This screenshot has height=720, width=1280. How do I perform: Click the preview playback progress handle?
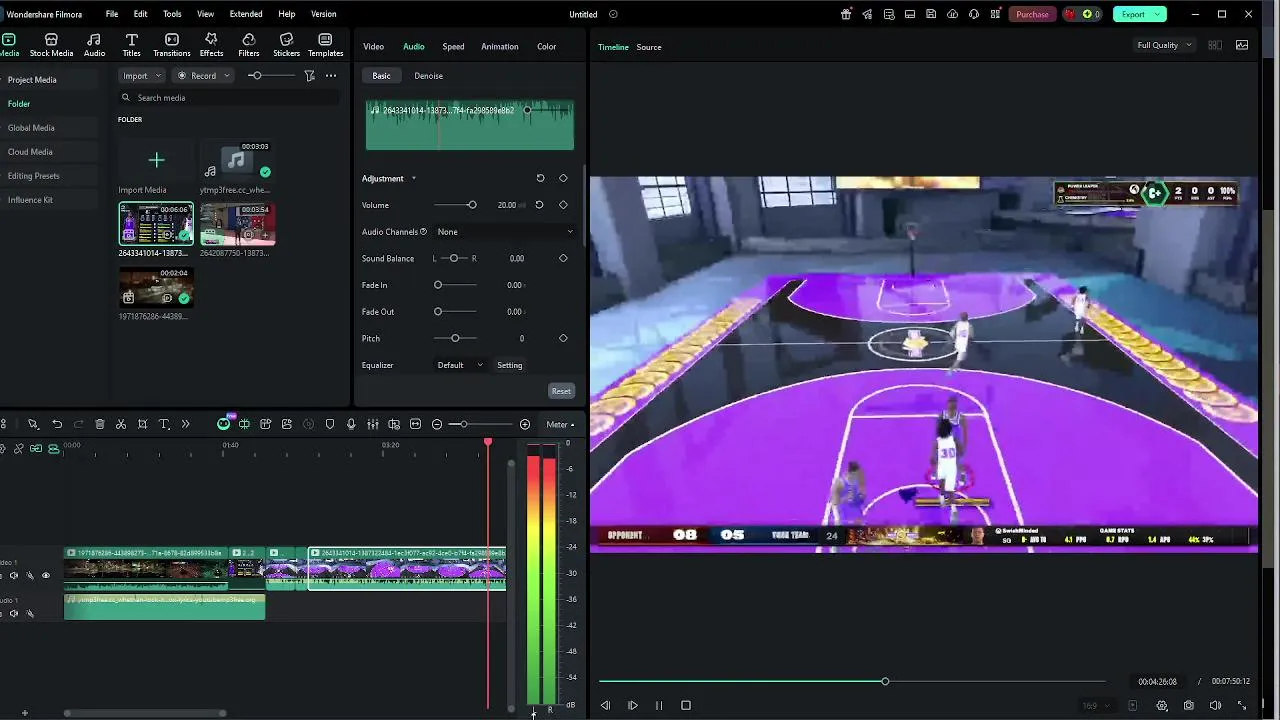pyautogui.click(x=885, y=681)
